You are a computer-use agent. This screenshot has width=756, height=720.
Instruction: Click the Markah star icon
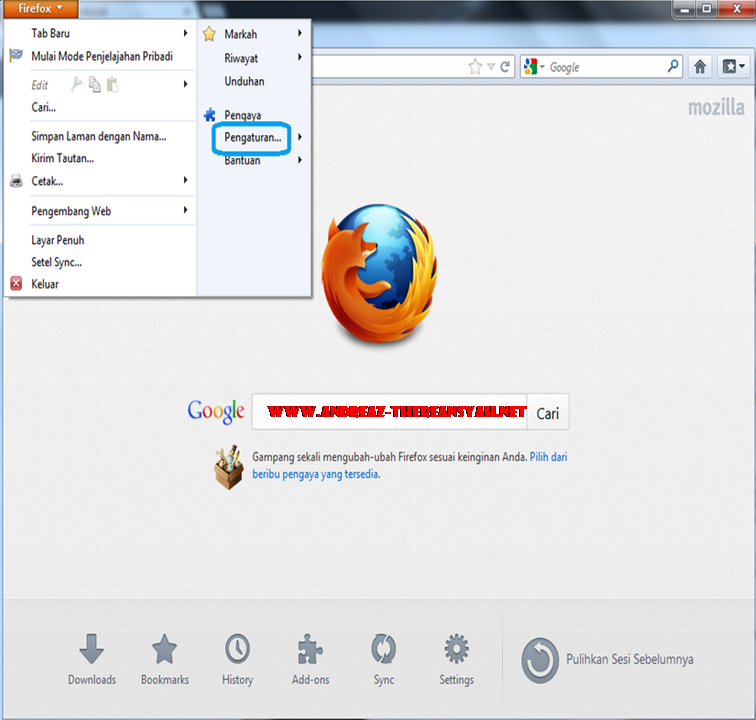(209, 34)
